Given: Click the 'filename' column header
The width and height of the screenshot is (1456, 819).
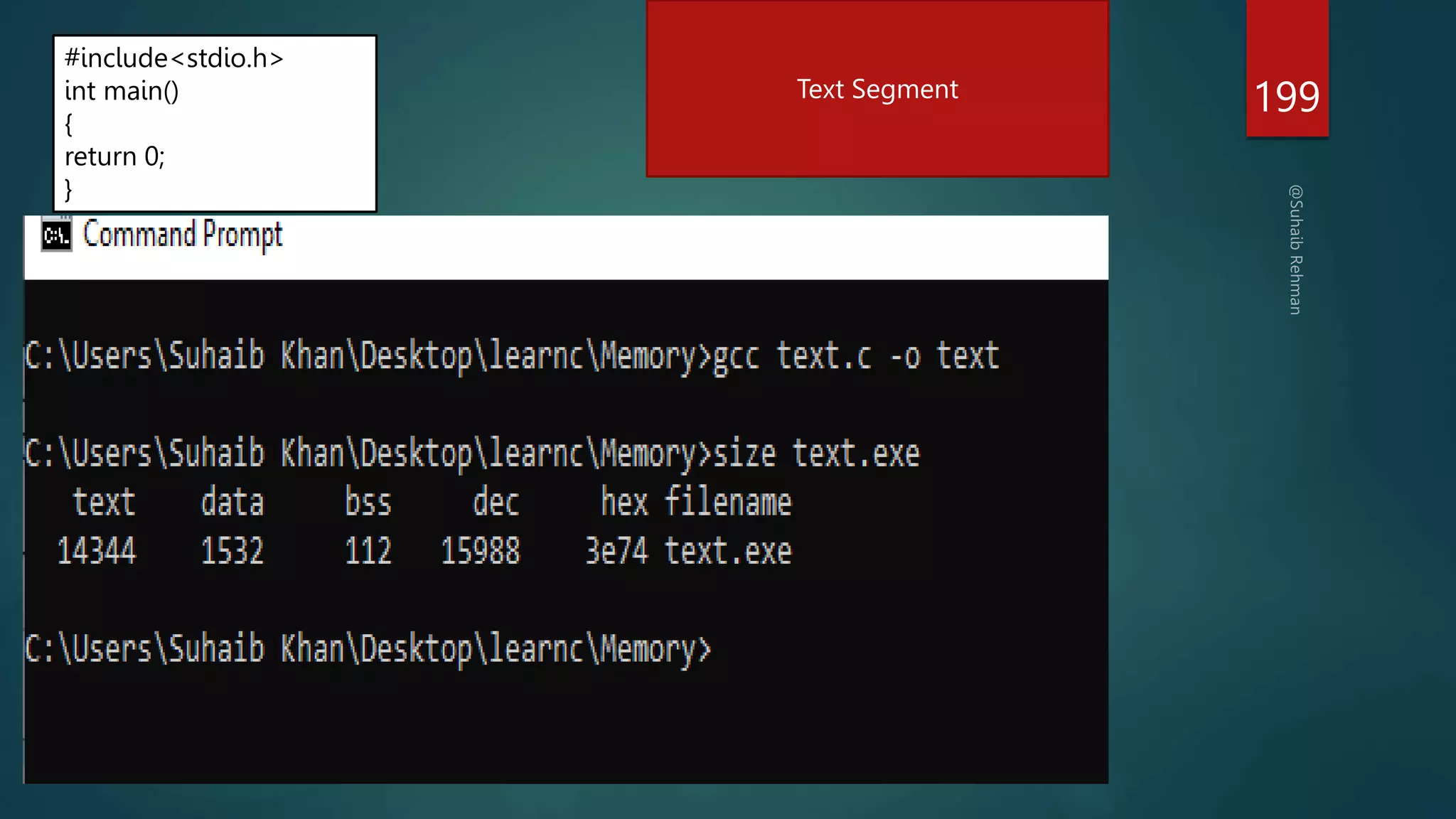Looking at the screenshot, I should 728,502.
